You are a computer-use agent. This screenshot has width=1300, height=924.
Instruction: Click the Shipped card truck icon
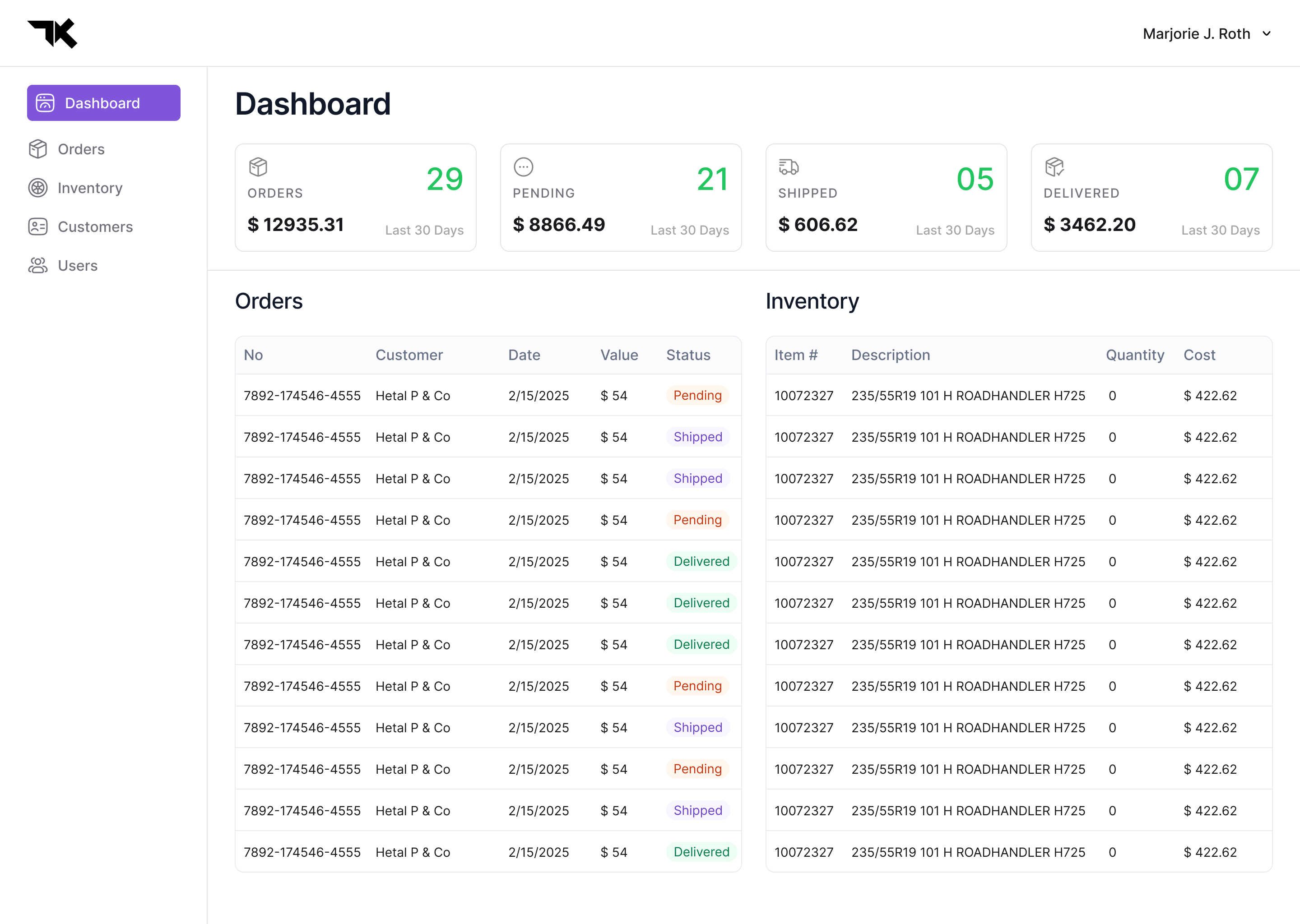tap(788, 166)
